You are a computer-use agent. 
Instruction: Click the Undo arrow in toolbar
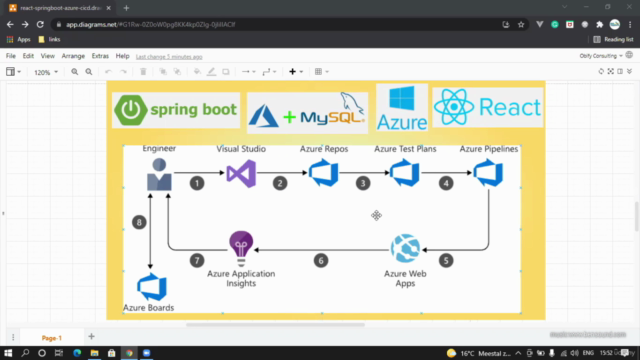click(108, 72)
